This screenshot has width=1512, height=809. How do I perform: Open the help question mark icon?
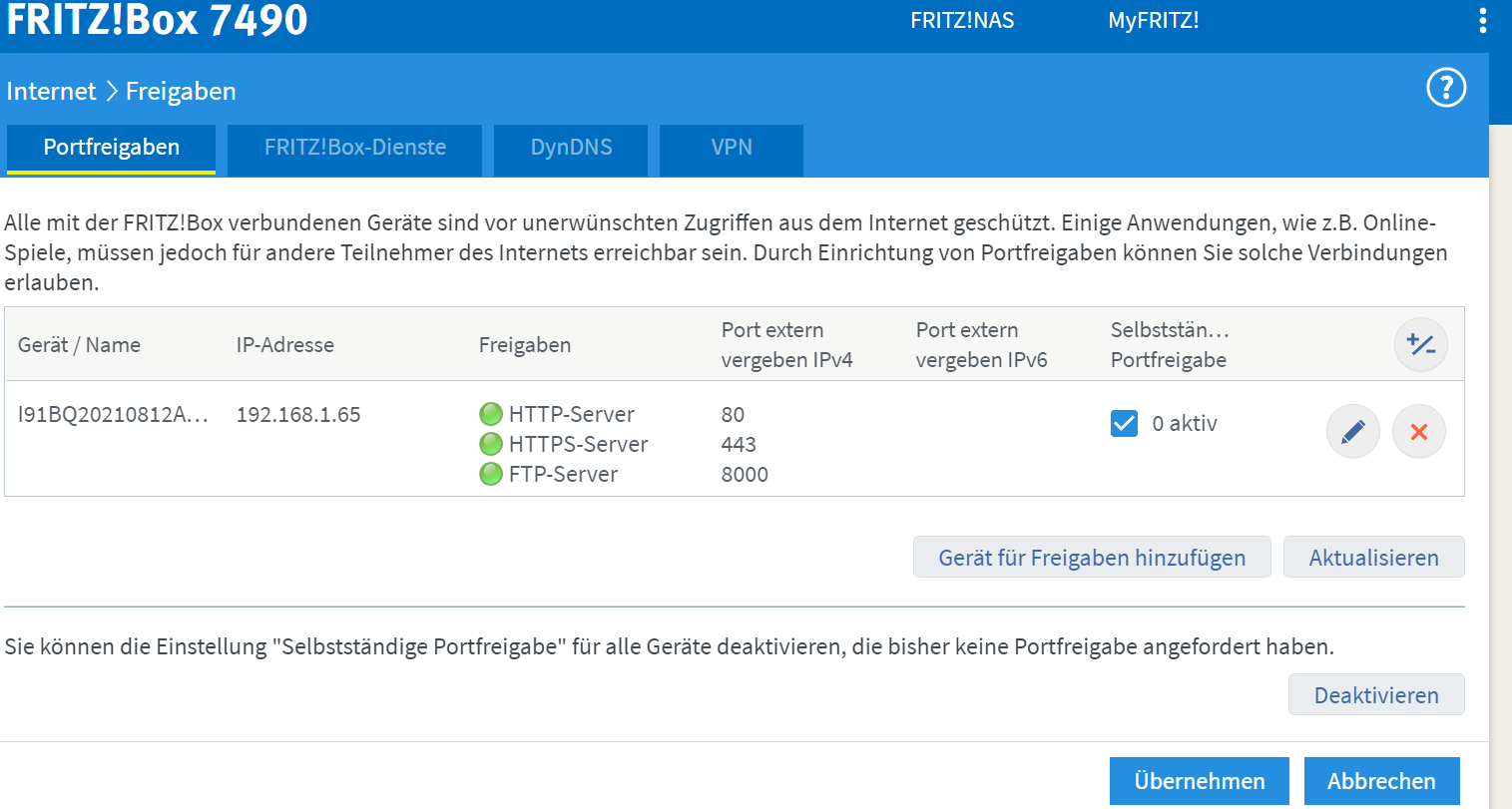click(1446, 88)
